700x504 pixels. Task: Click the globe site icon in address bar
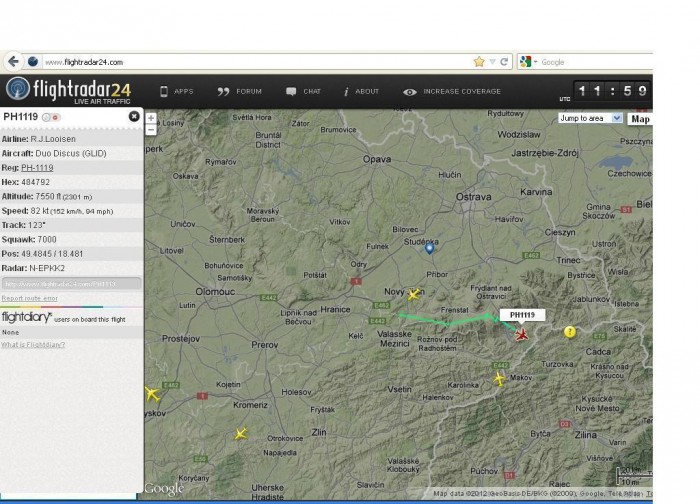click(33, 62)
